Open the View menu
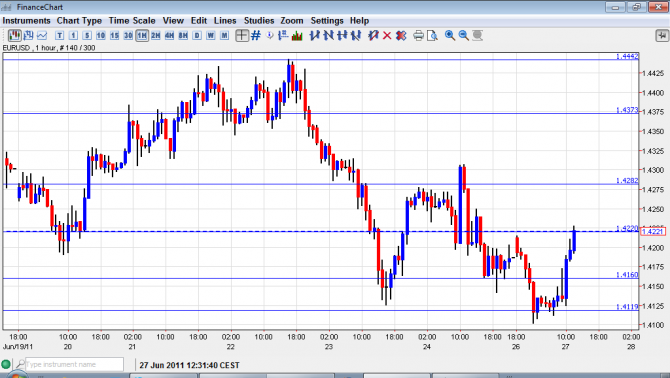 click(173, 21)
